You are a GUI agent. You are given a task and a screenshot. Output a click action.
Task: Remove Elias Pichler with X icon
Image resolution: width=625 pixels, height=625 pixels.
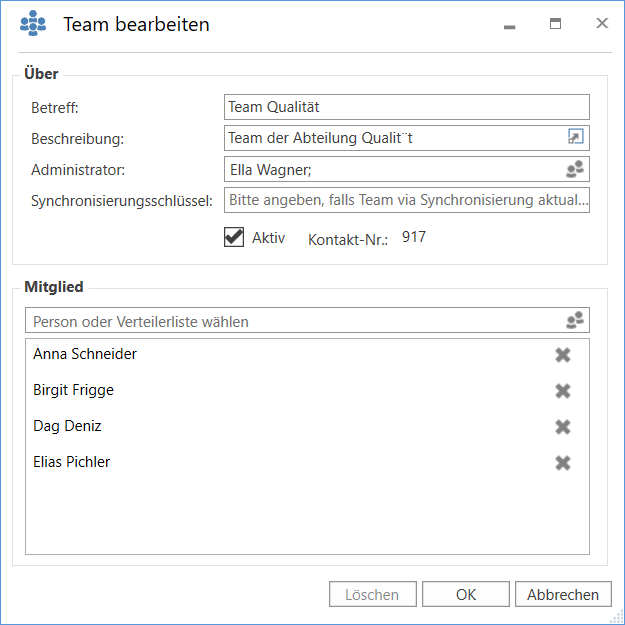click(x=563, y=463)
